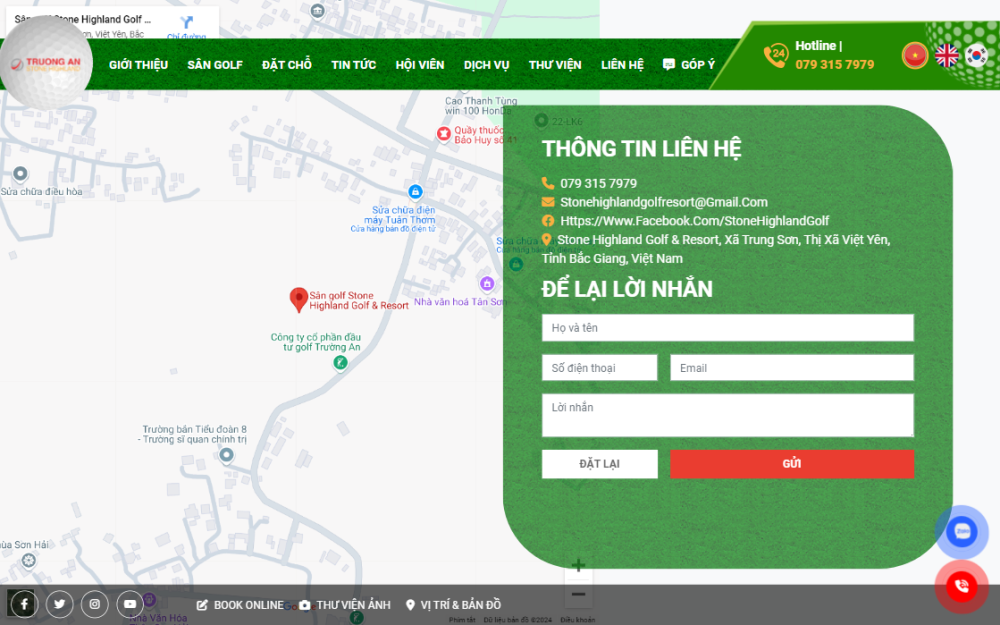Image resolution: width=1000 pixels, height=625 pixels.
Task: Click the ĐẶT LẠI reset button
Action: pyautogui.click(x=599, y=464)
